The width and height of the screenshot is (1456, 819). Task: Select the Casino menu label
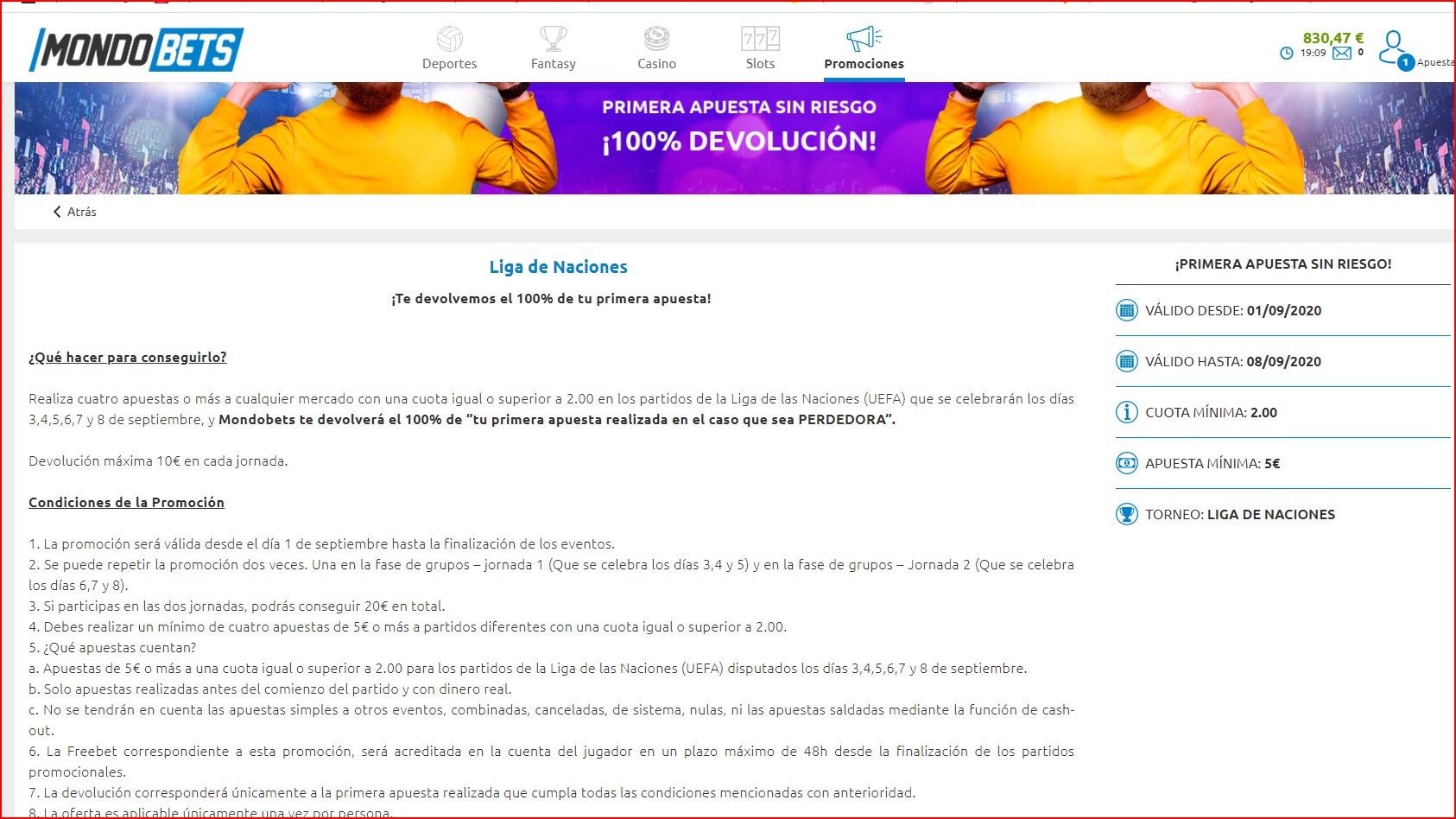[656, 64]
